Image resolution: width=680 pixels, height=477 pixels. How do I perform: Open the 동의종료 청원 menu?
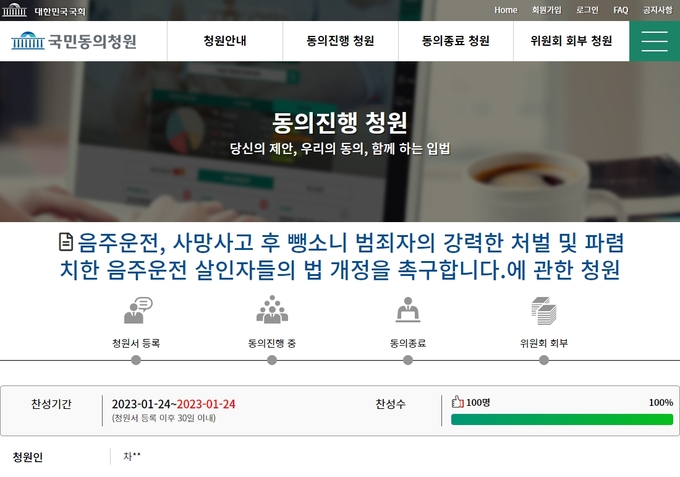455,41
